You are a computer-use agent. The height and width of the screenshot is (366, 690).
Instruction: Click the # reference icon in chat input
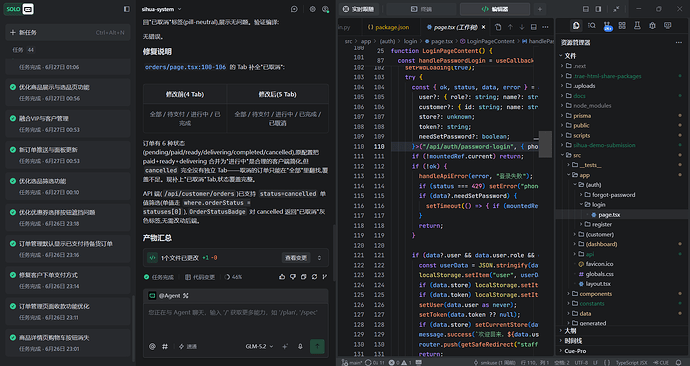click(165, 346)
